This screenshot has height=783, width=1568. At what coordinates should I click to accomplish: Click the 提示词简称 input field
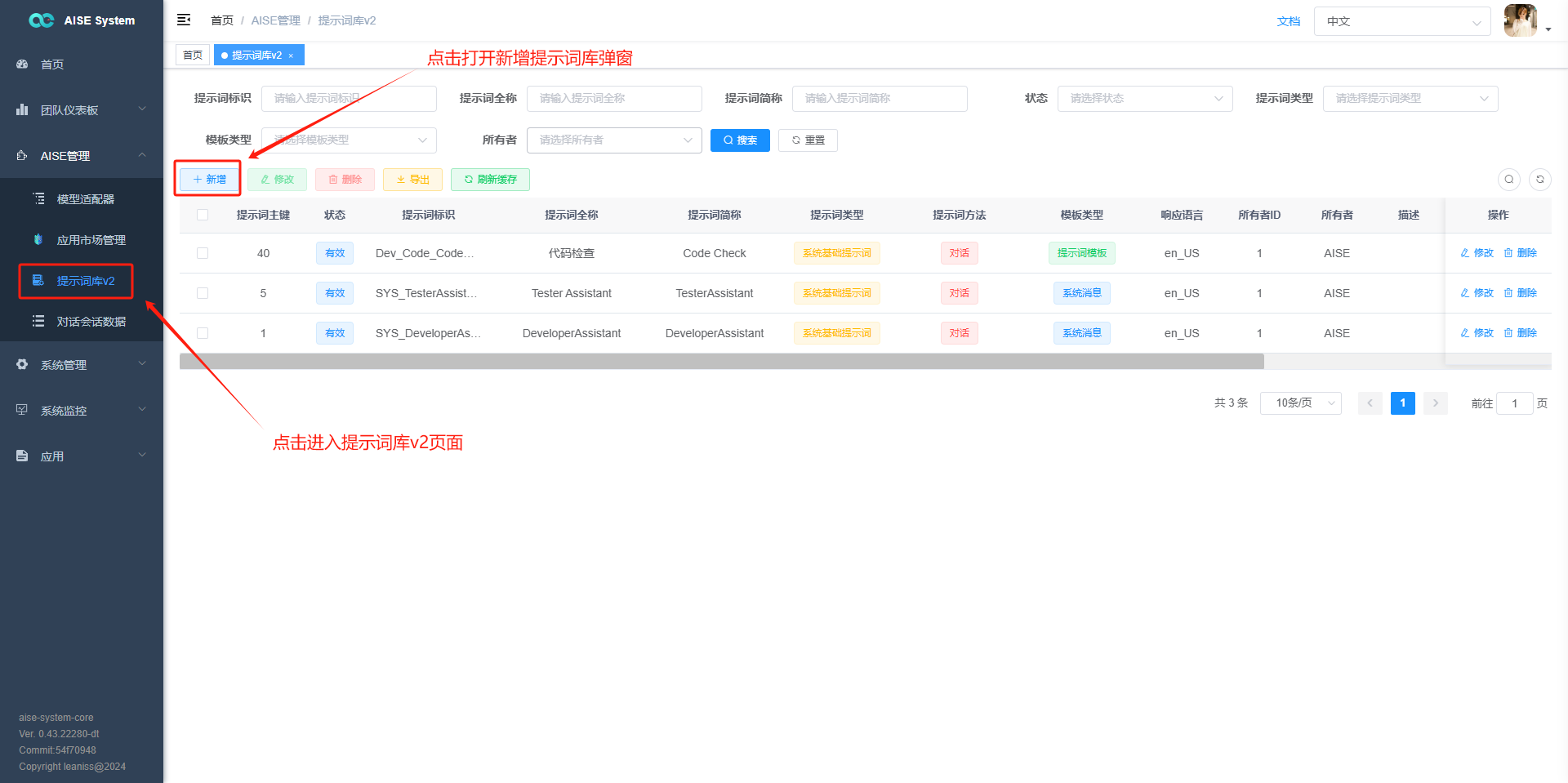[880, 99]
